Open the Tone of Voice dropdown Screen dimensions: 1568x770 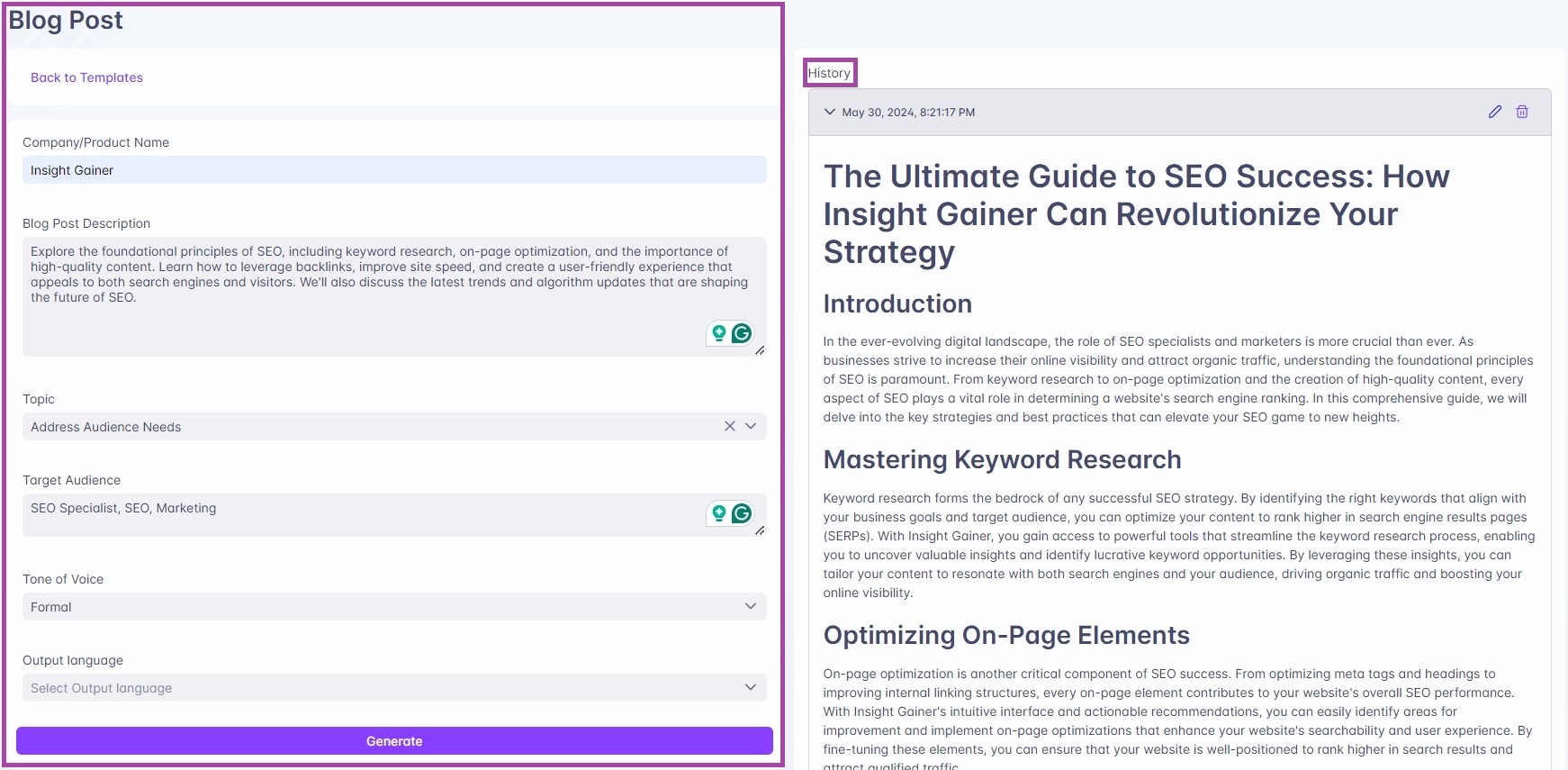coord(394,606)
